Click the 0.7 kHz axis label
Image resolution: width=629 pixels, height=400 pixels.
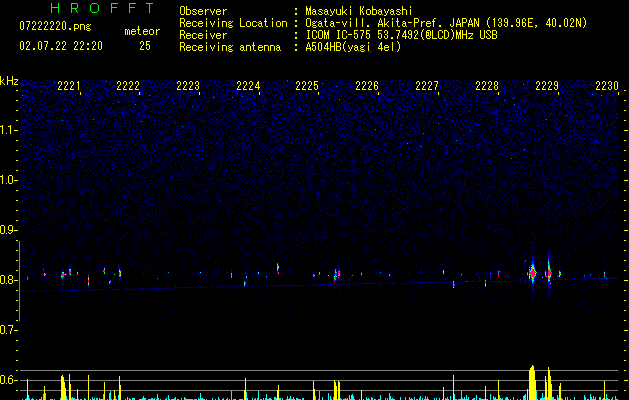click(x=8, y=330)
